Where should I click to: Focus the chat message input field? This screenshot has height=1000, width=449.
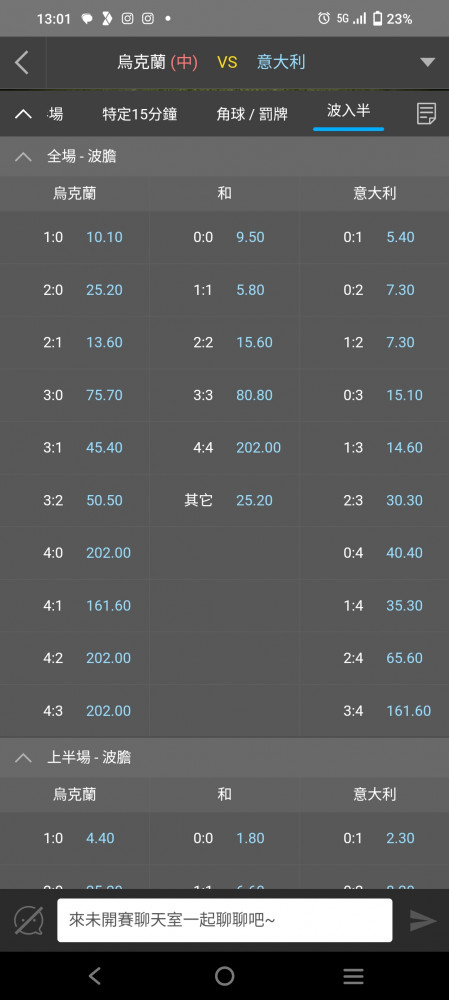click(224, 920)
